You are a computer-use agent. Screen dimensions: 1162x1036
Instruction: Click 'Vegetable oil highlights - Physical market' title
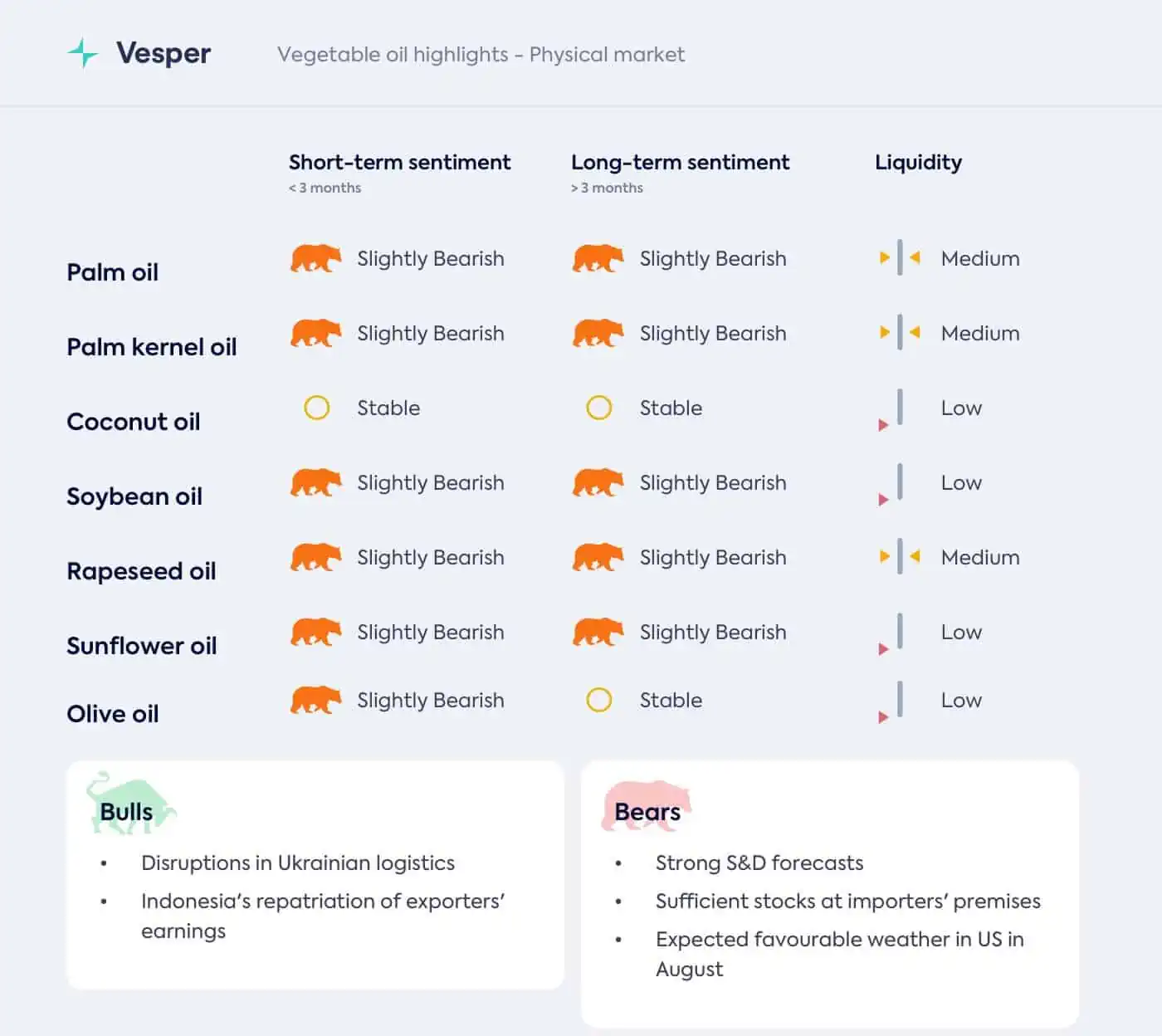point(481,55)
